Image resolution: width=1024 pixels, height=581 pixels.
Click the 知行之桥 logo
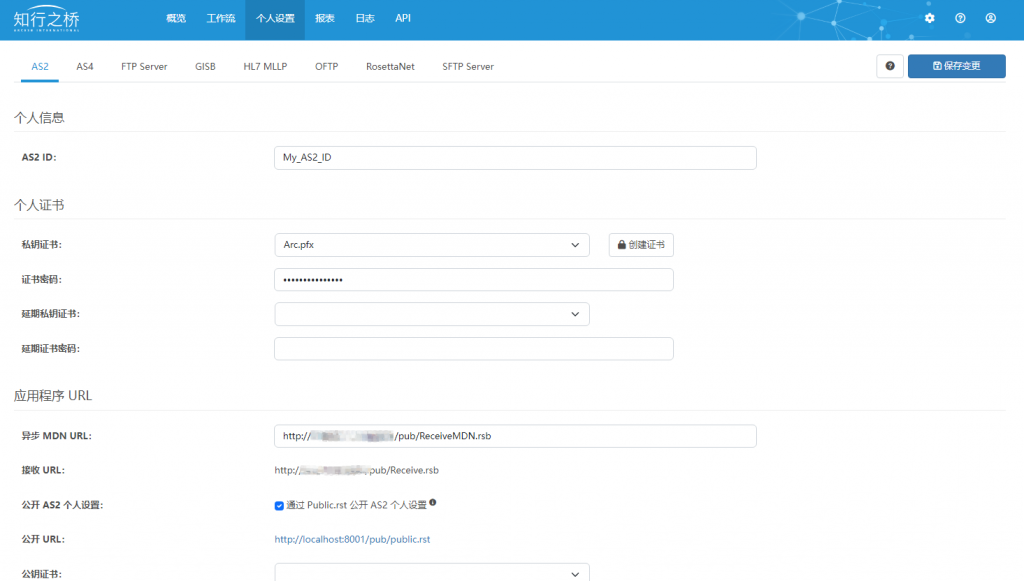[x=46, y=19]
